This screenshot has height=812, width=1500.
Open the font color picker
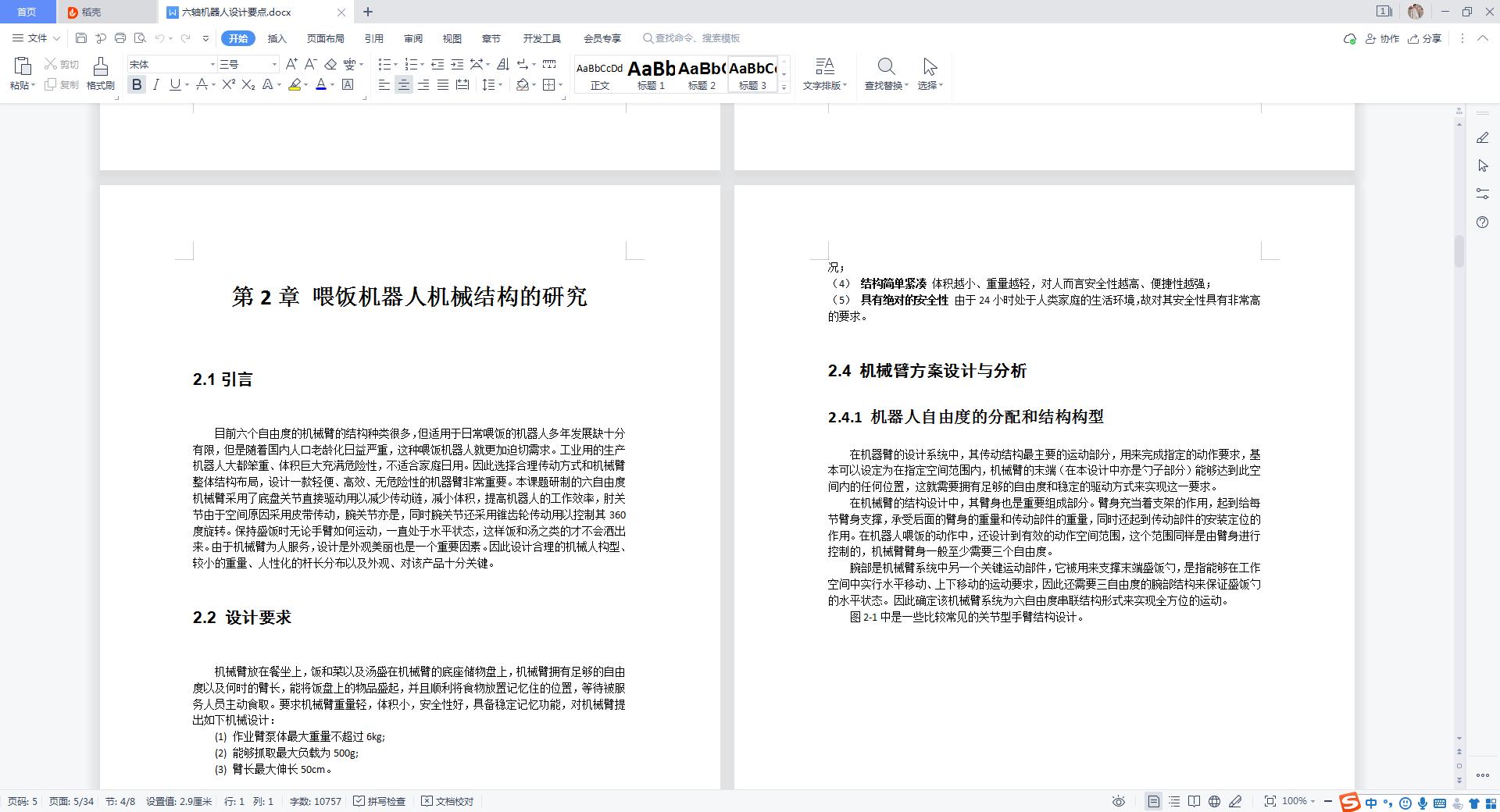point(323,85)
